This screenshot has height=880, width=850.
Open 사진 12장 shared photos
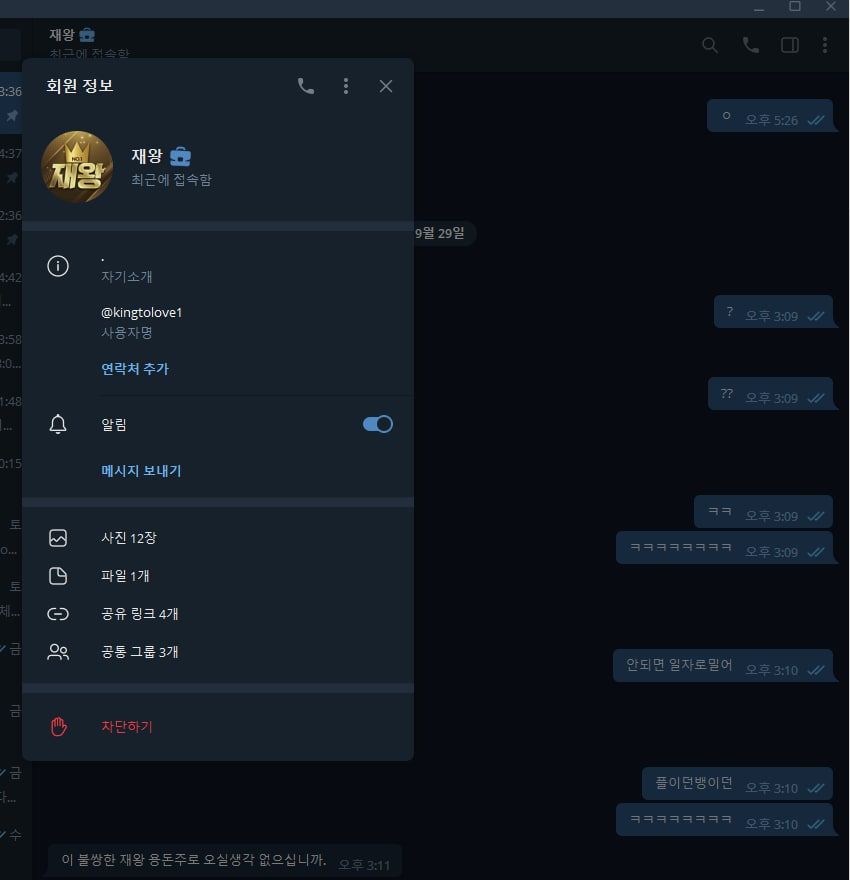click(x=218, y=538)
